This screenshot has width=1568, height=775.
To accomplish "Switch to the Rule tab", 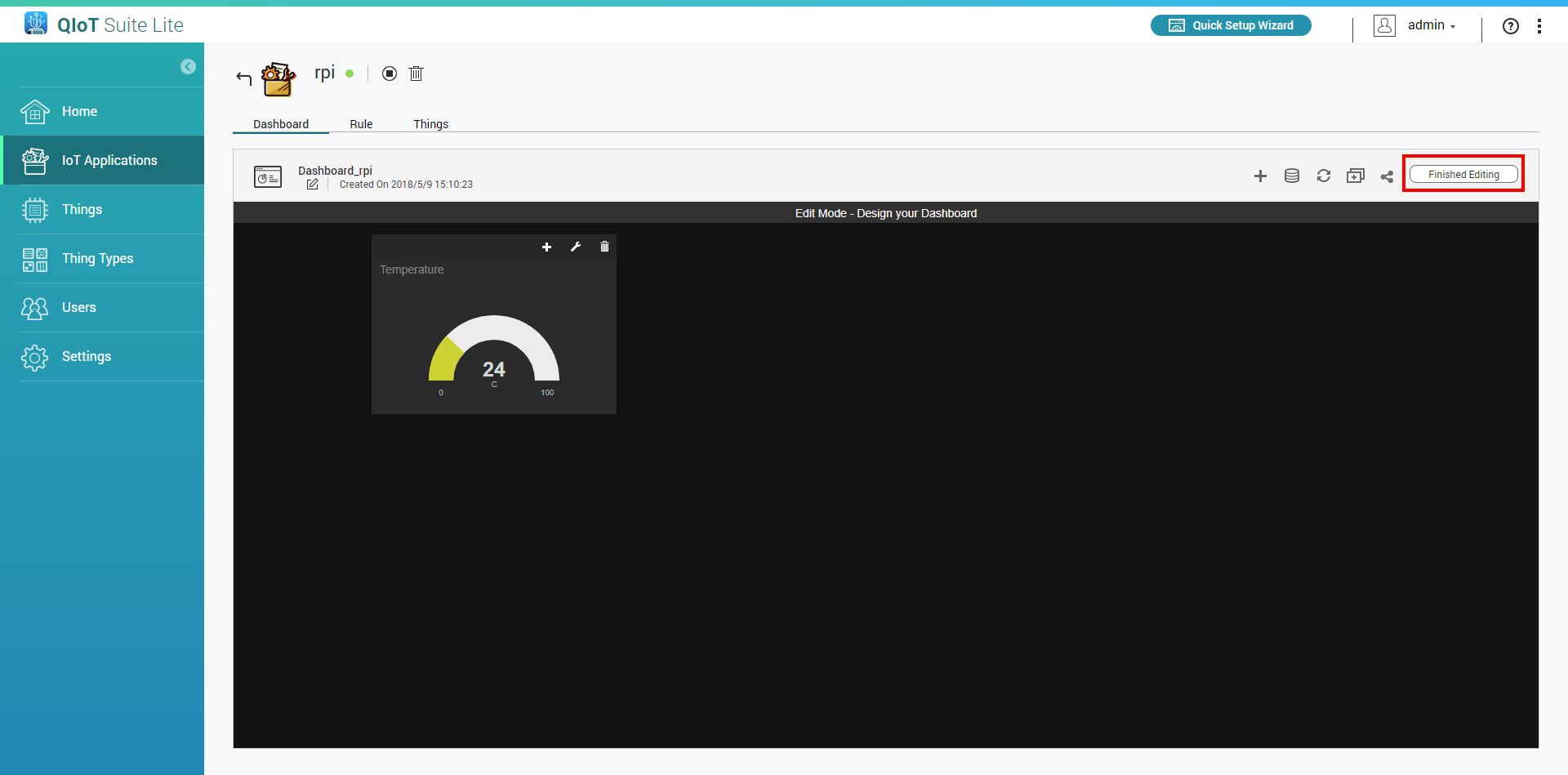I will (361, 124).
